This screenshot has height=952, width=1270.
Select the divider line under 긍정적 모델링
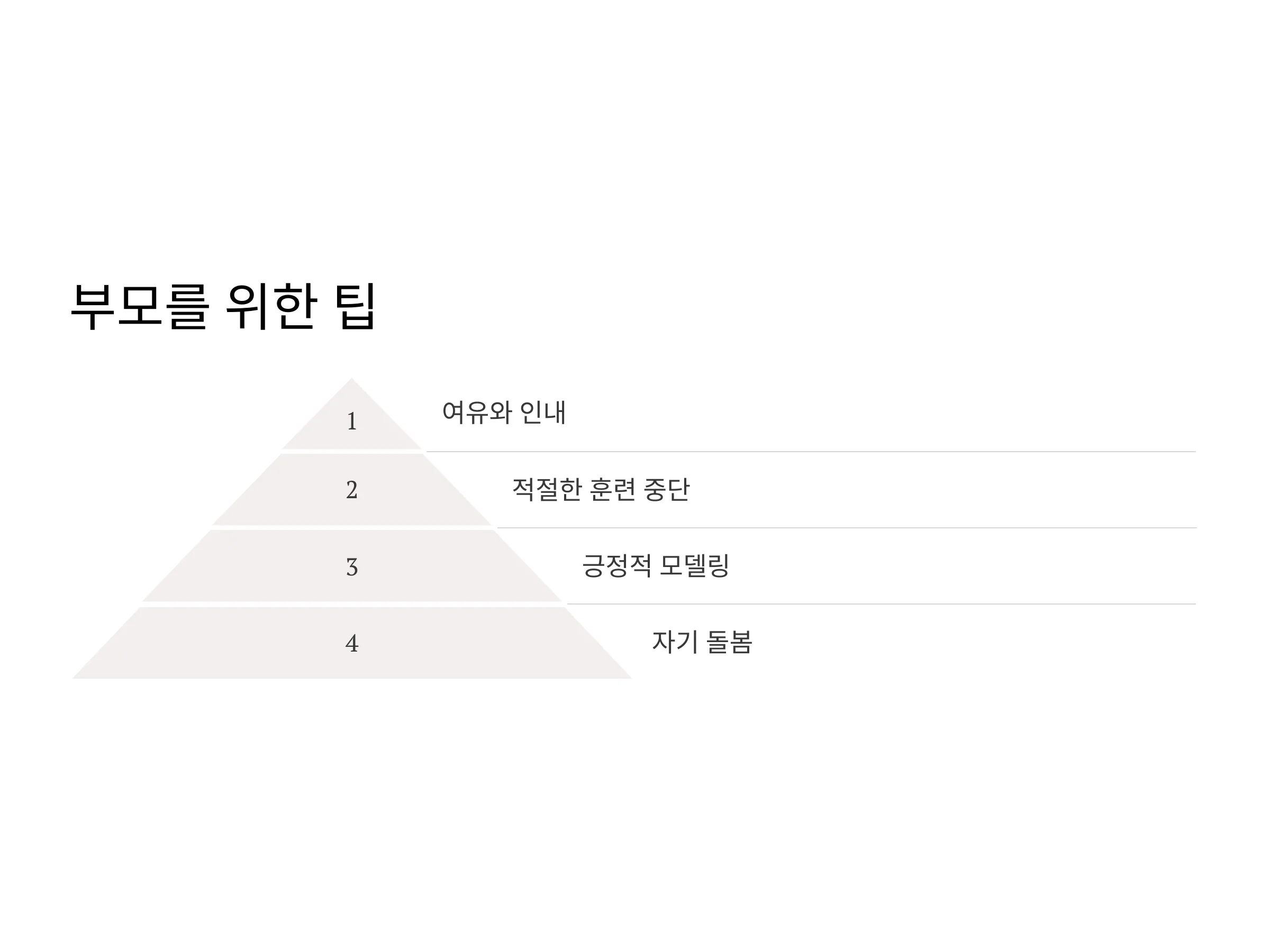[881, 603]
